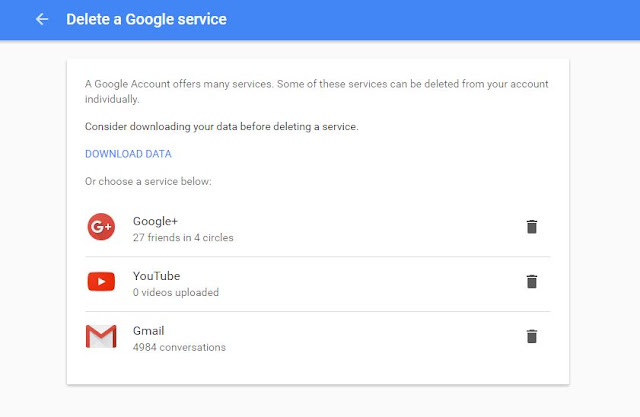The width and height of the screenshot is (640, 417).
Task: Click the "A Google Account offers" paragraph
Action: 316,91
